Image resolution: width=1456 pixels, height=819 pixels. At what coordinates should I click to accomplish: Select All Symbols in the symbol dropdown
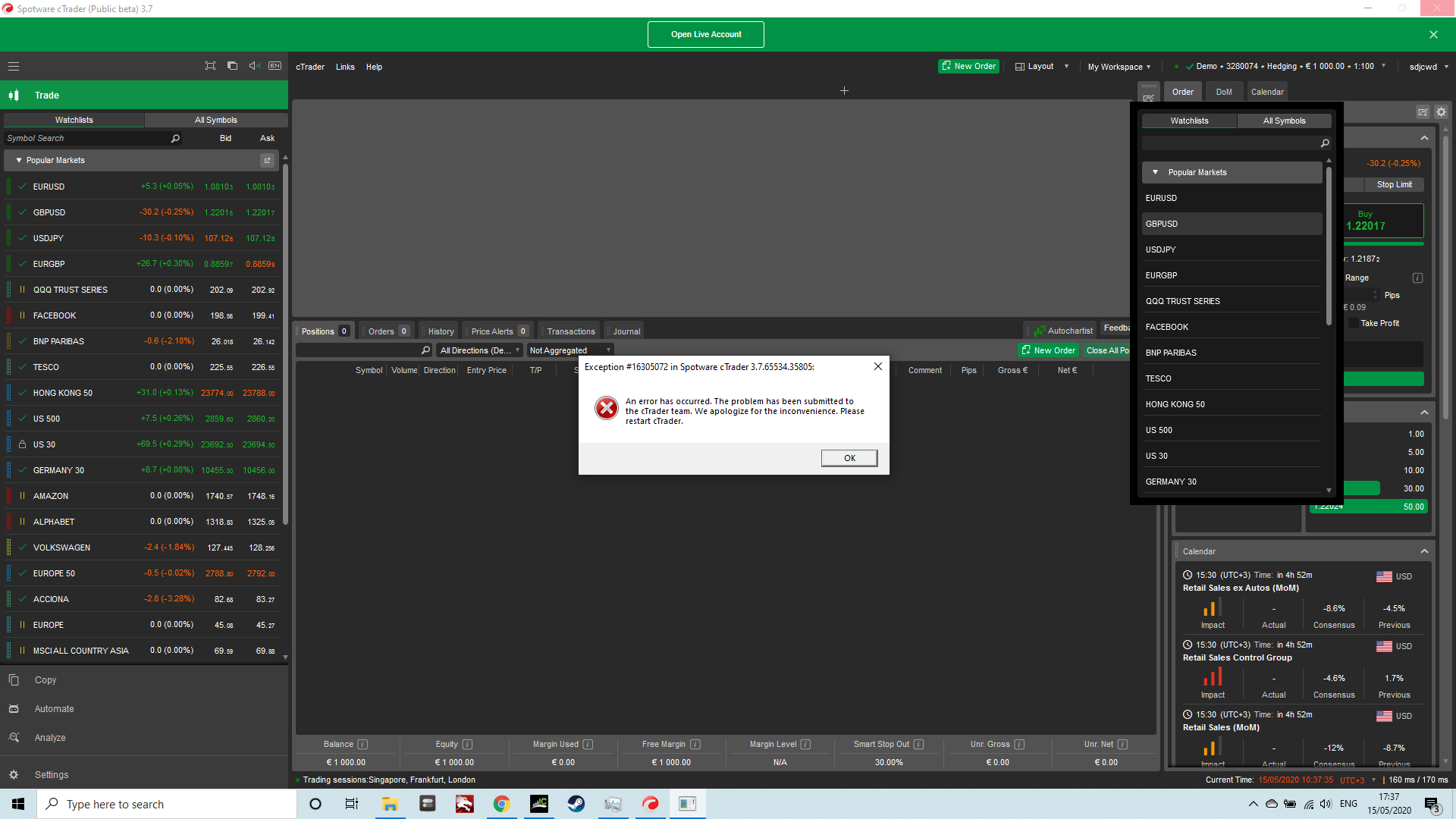pos(1285,121)
